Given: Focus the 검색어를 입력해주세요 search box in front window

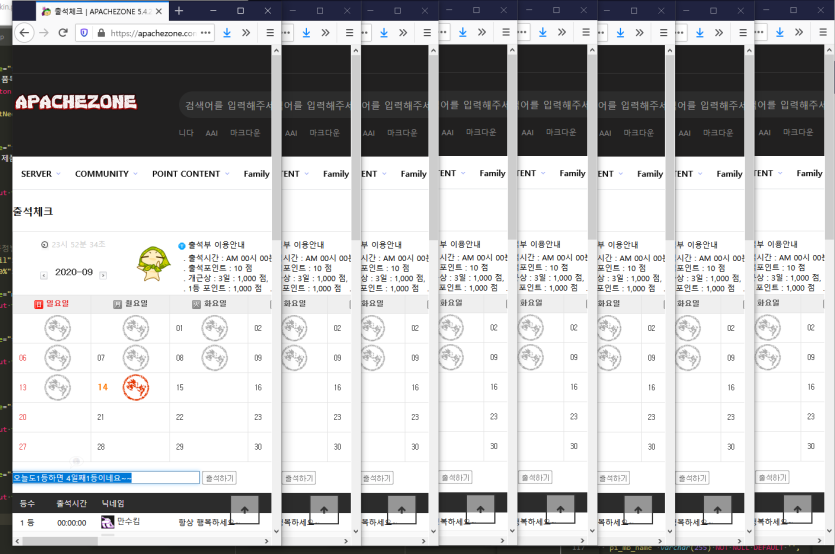Looking at the screenshot, I should pos(225,105).
